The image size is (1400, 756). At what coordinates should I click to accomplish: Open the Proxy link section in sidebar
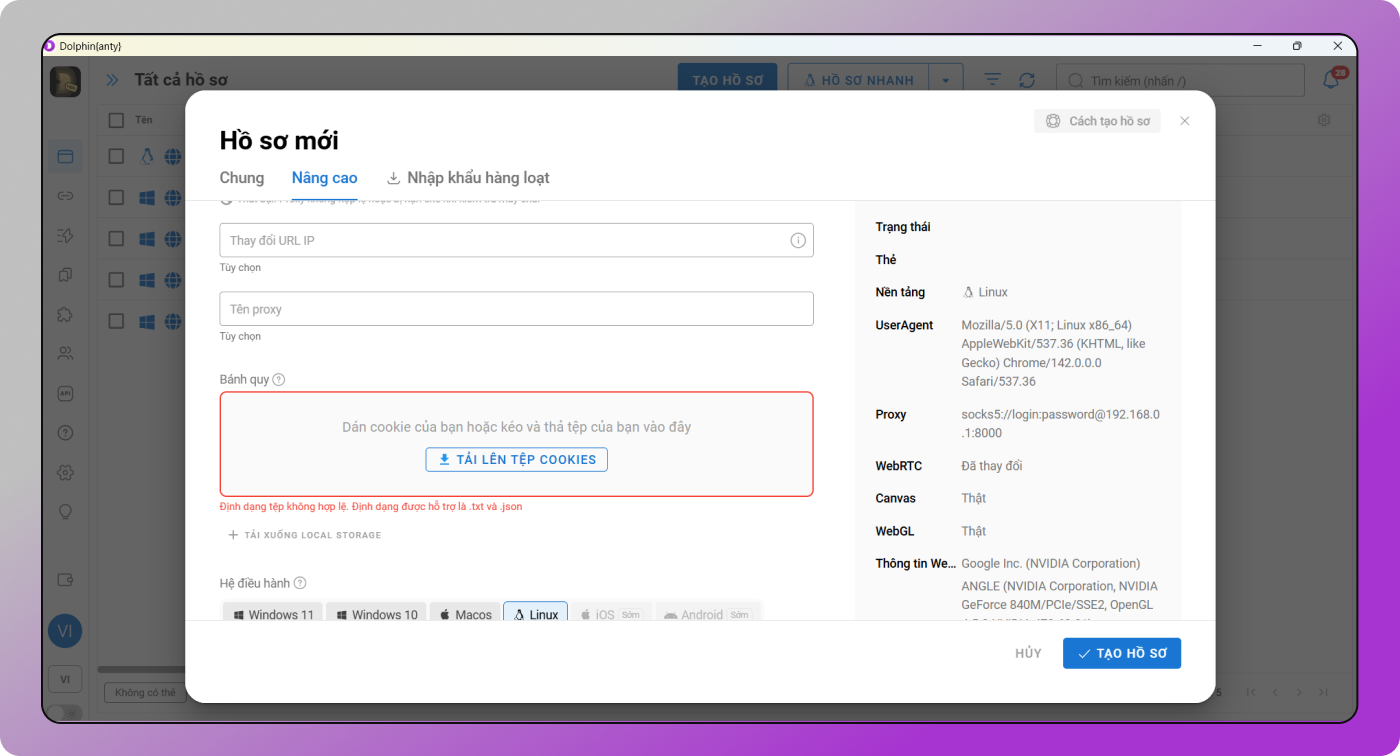65,196
